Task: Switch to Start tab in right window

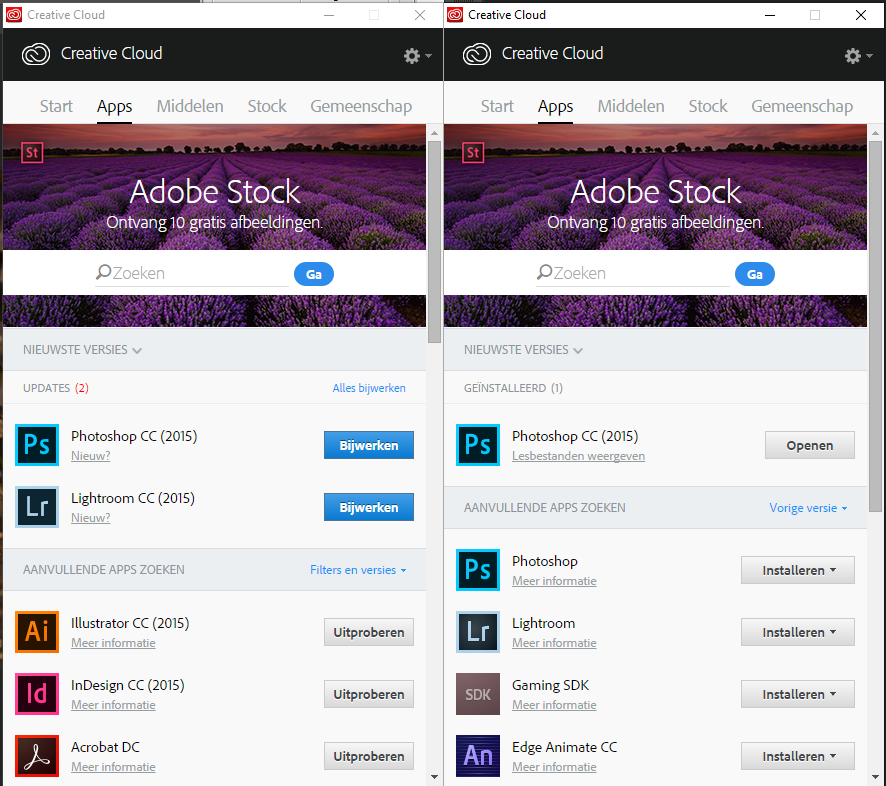Action: tap(497, 106)
